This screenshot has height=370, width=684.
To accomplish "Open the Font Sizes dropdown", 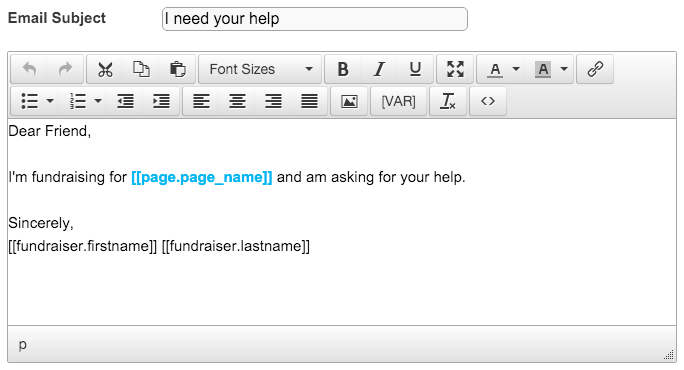I will 260,69.
